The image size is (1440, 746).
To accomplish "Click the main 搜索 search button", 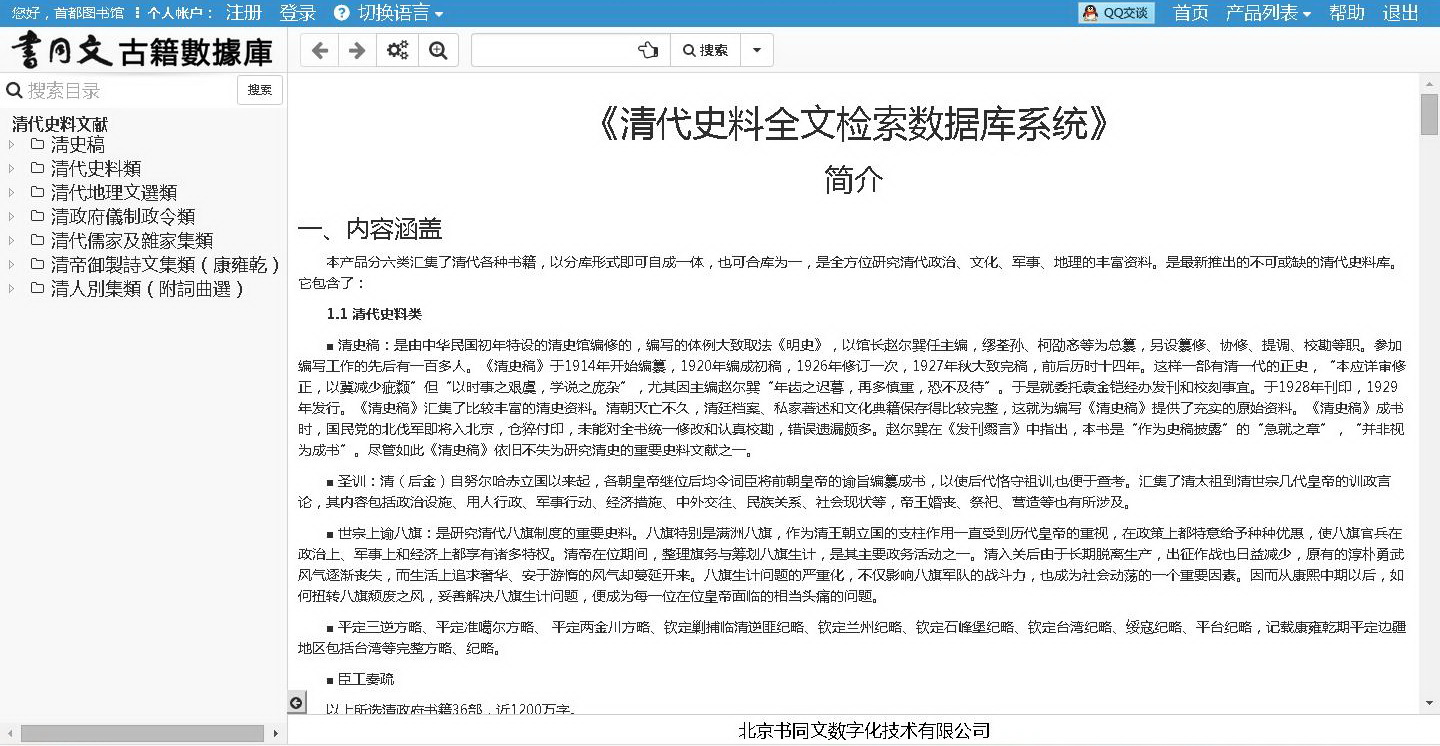I will [705, 50].
